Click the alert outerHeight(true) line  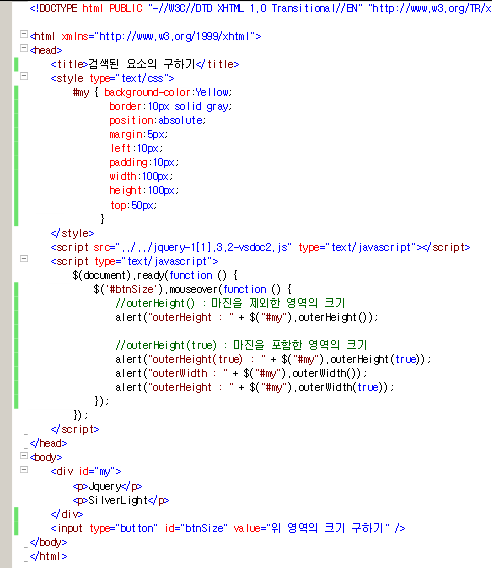click(x=273, y=359)
